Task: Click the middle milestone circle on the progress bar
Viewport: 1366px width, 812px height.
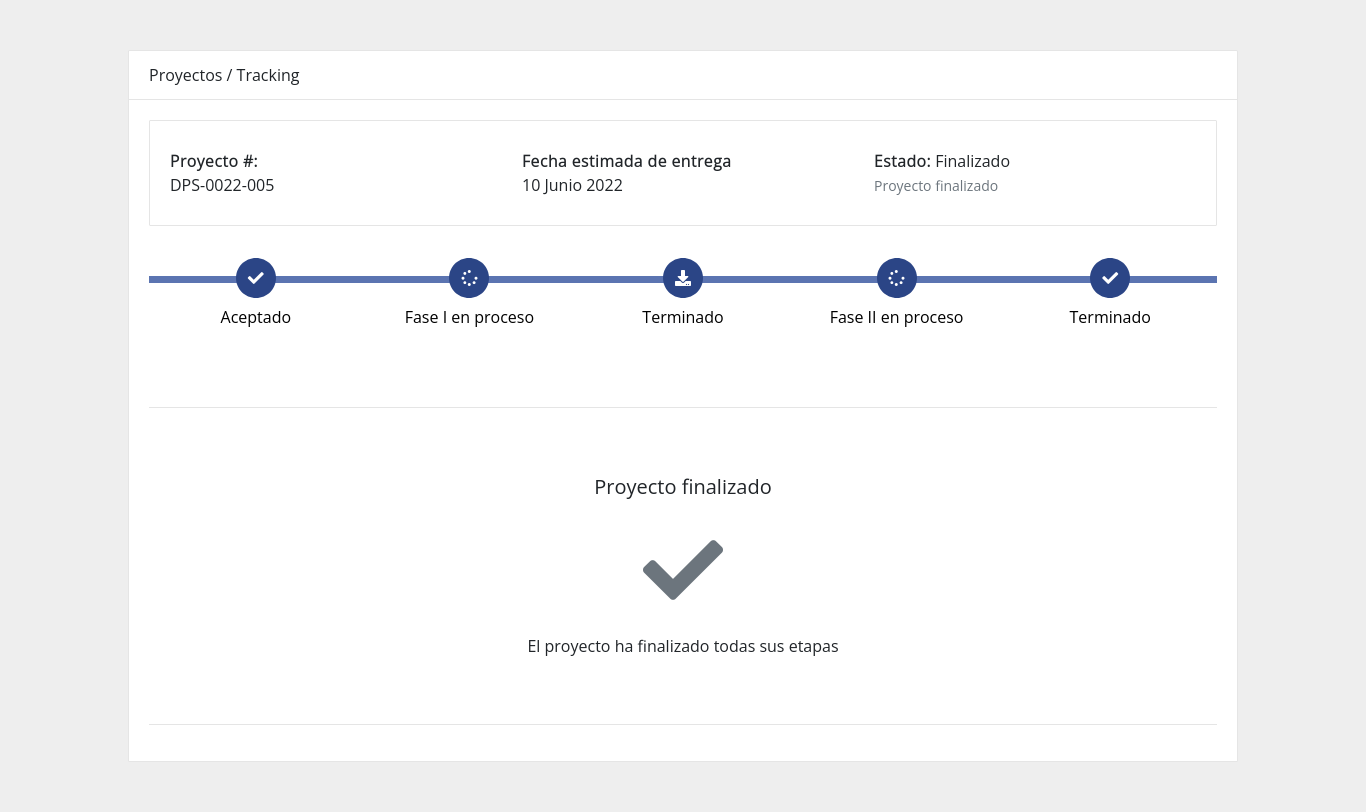Action: pyautogui.click(x=683, y=278)
